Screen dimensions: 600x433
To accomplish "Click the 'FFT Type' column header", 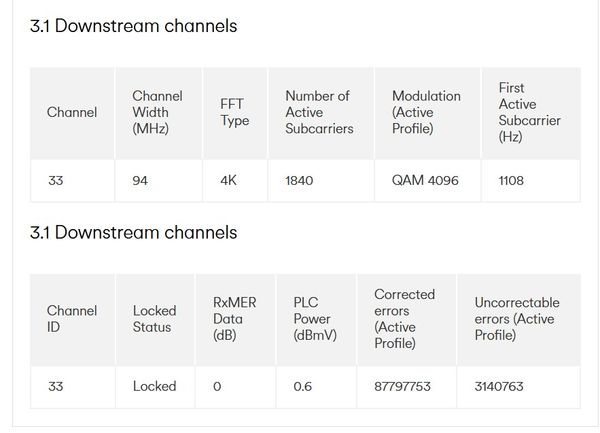I will click(234, 112).
